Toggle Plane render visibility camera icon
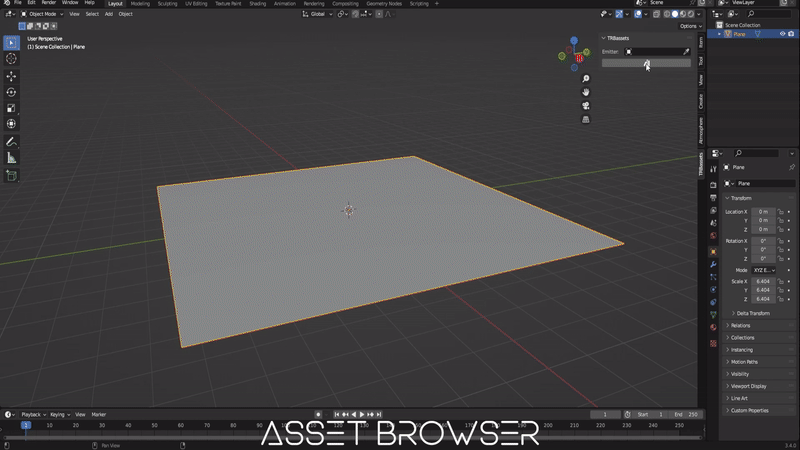Screen dimensions: 800x450 [791, 34]
